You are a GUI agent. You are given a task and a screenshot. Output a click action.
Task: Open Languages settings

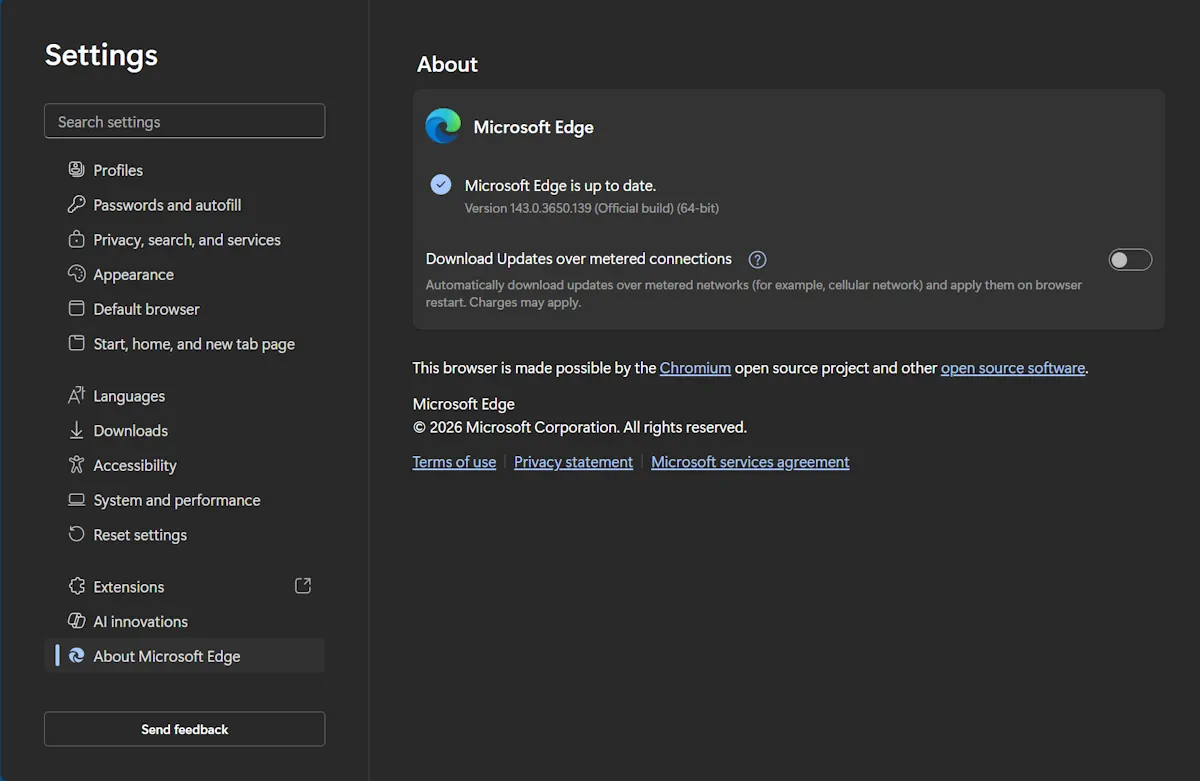pyautogui.click(x=184, y=396)
